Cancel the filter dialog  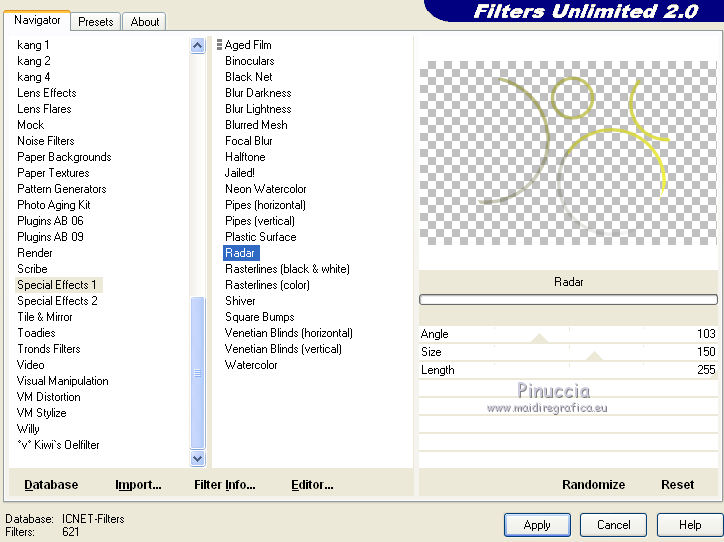tap(613, 525)
